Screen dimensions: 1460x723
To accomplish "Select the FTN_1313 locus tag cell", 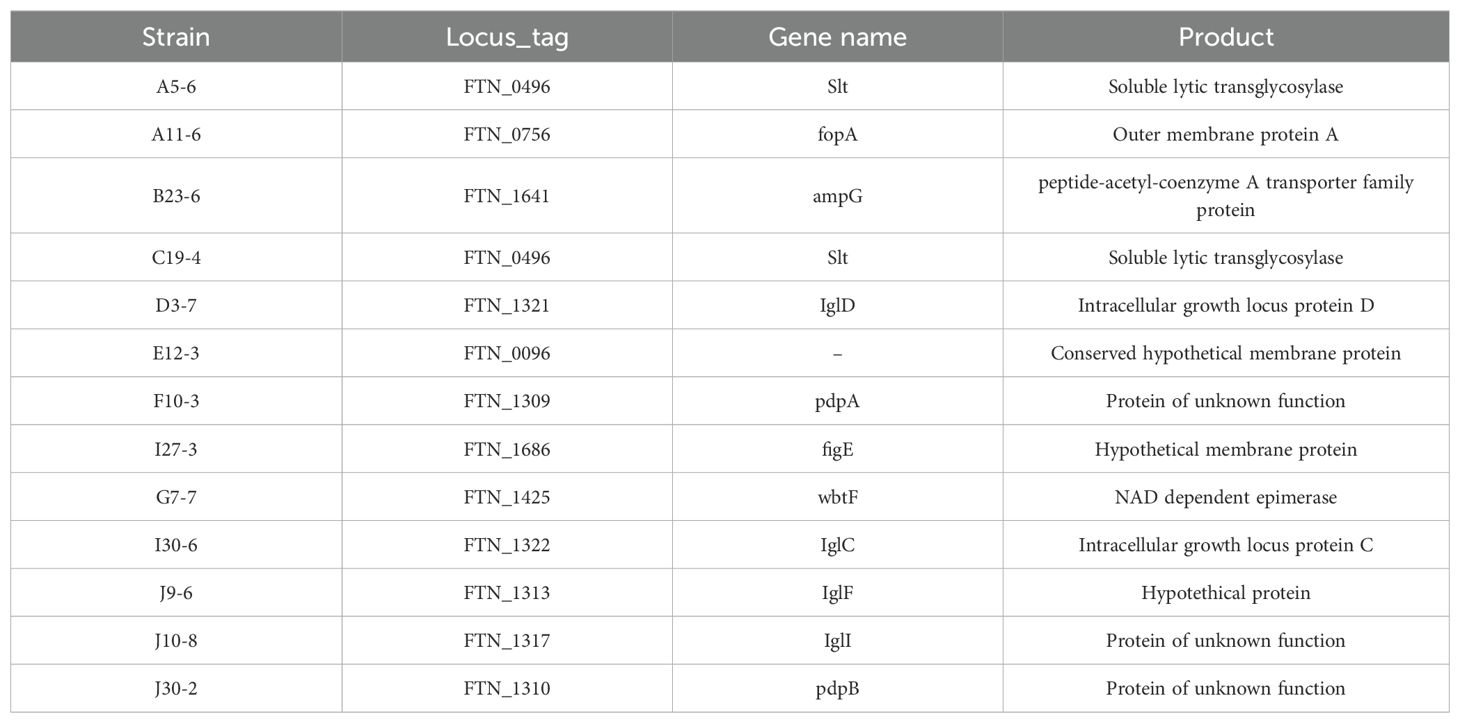I will (x=507, y=593).
